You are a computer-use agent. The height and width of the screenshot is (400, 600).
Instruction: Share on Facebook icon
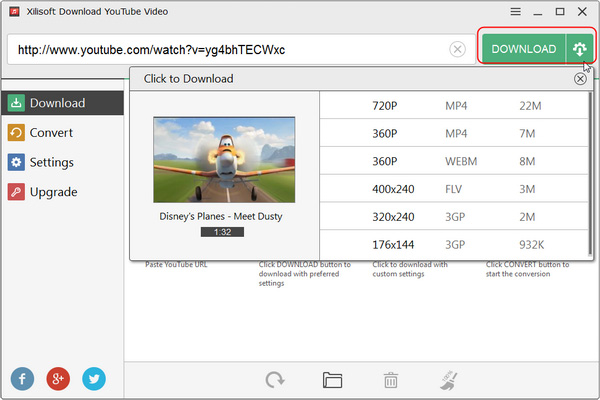point(22,379)
